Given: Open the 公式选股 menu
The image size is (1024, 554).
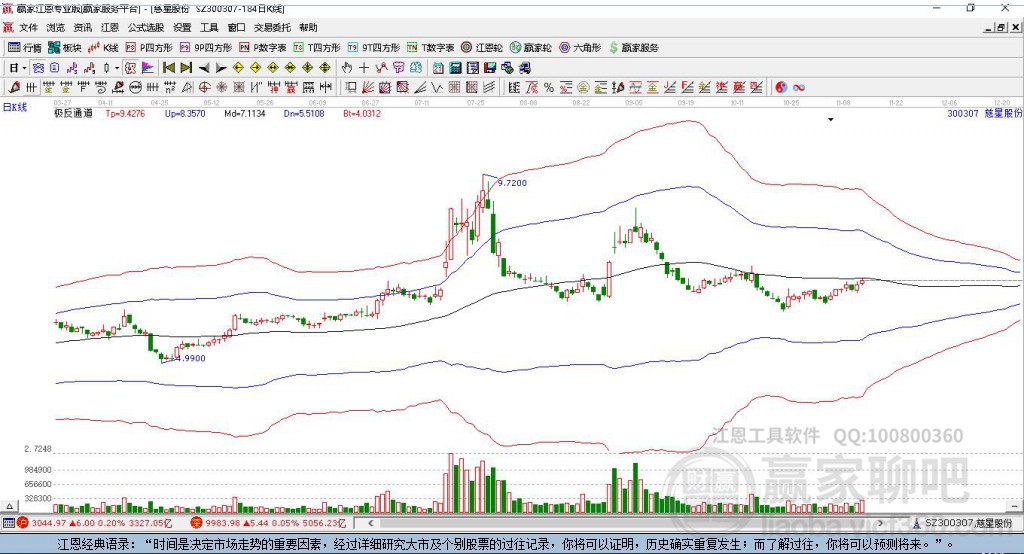Looking at the screenshot, I should (146, 27).
